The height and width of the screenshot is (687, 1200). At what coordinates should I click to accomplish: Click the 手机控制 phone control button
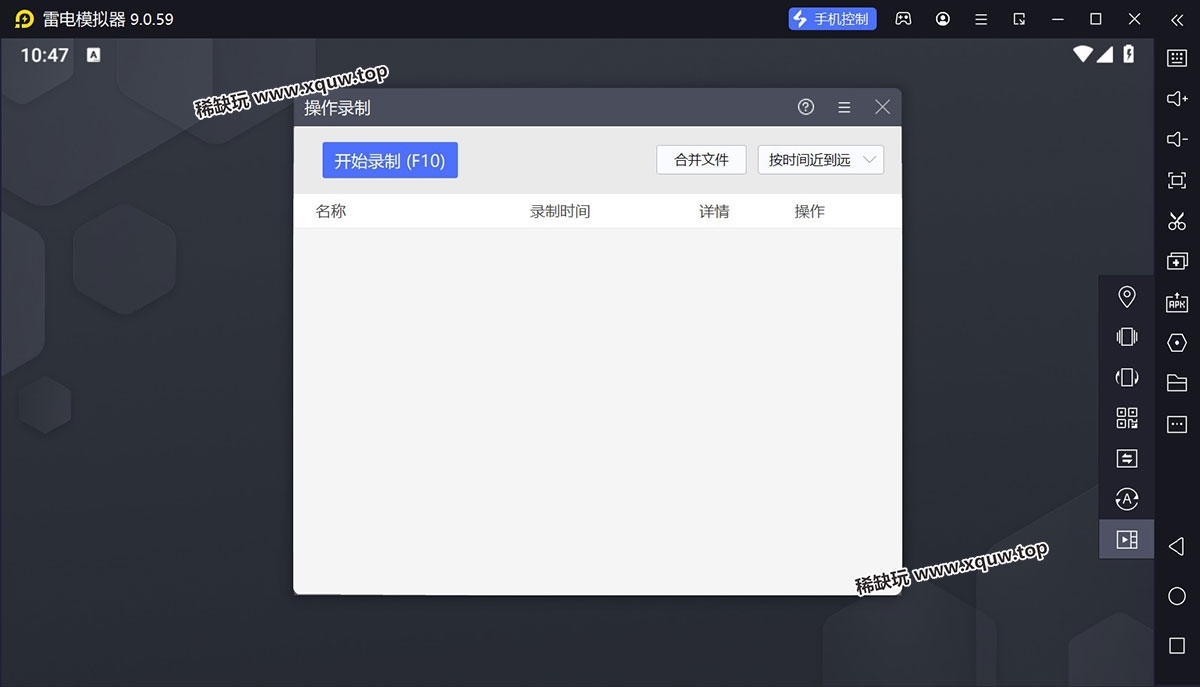tap(832, 19)
